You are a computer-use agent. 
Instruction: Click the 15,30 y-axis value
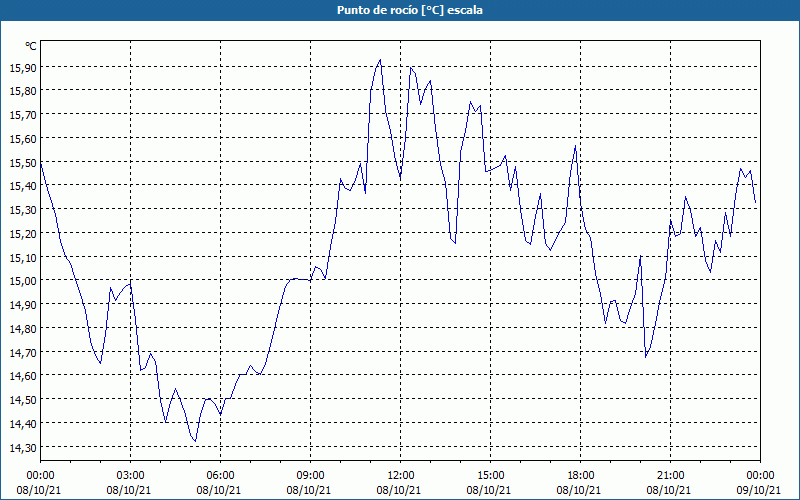[x=22, y=210]
